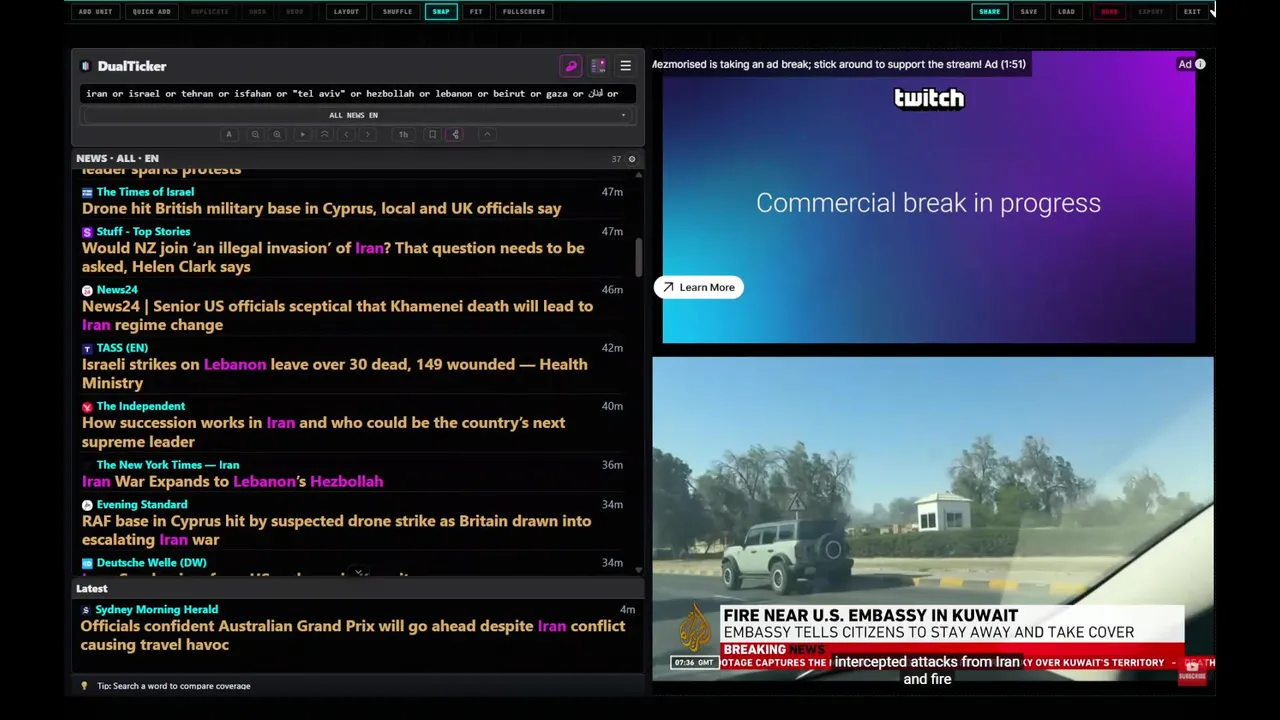This screenshot has width=1280, height=720.
Task: Click the double-chevron up icon
Action: pyautogui.click(x=324, y=134)
